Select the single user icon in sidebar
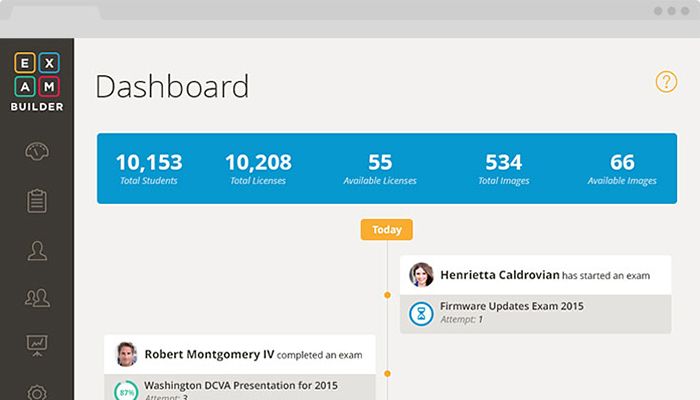 click(38, 250)
